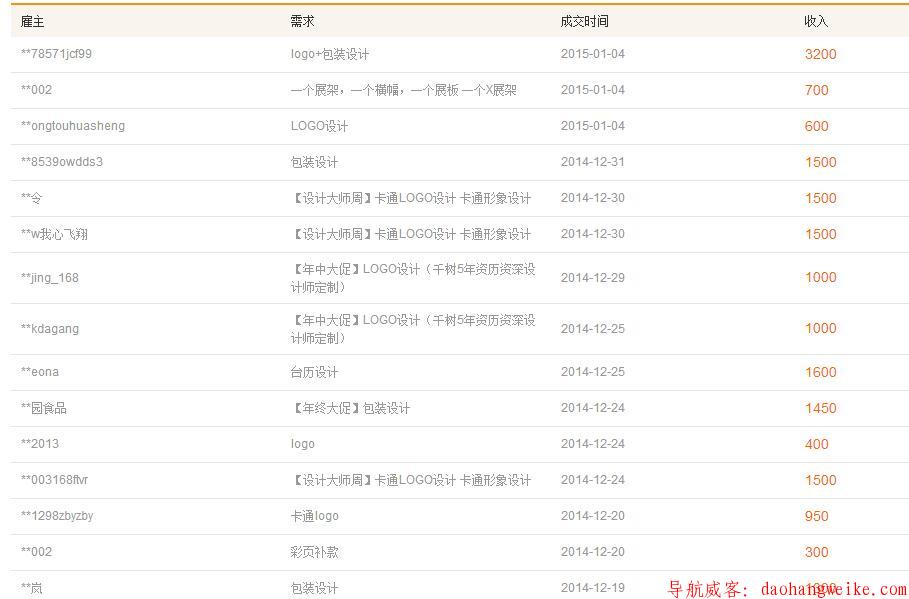Select employer **w我心飞翔

click(x=54, y=234)
